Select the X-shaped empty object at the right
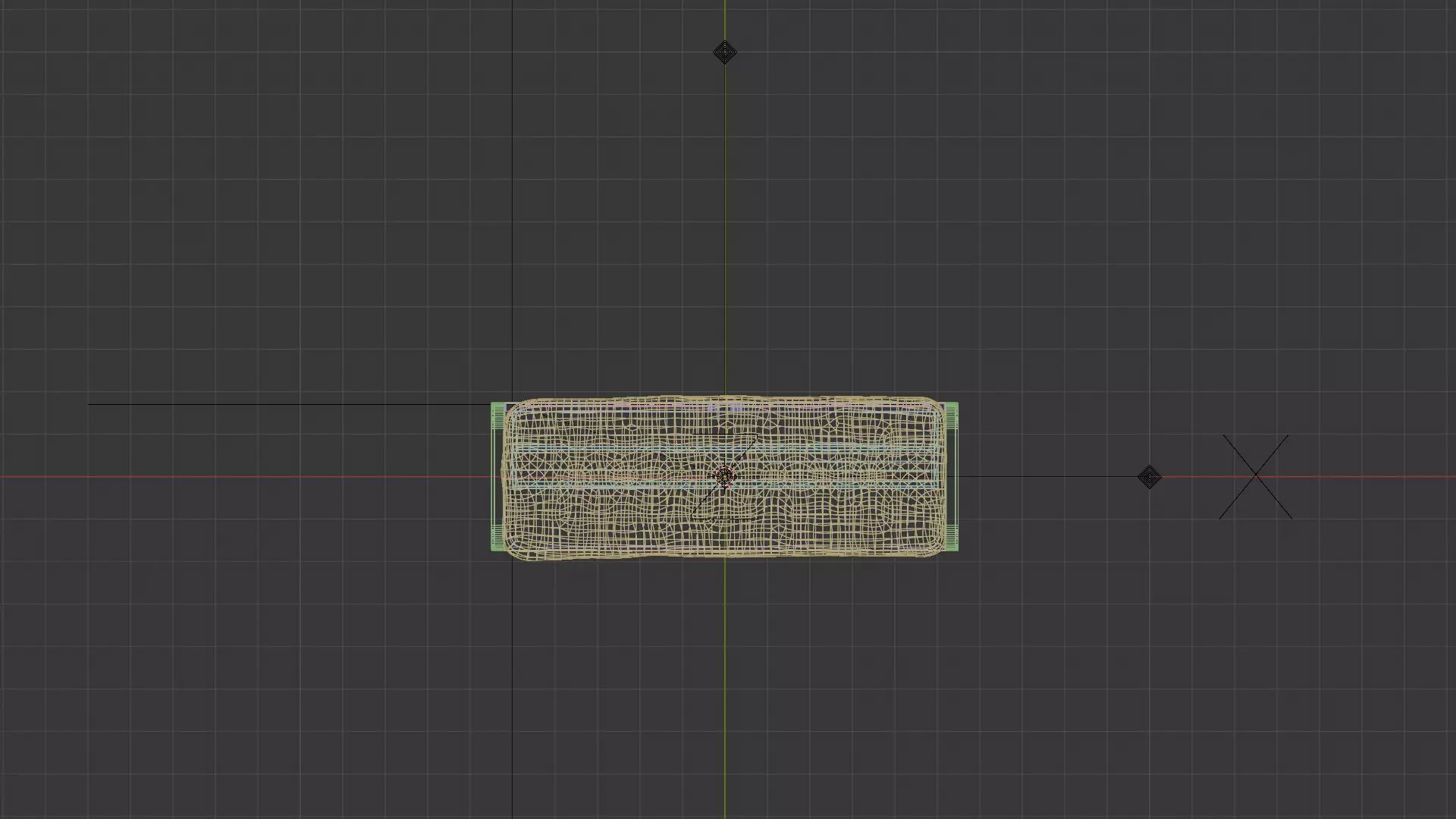The height and width of the screenshot is (819, 1456). click(1256, 477)
